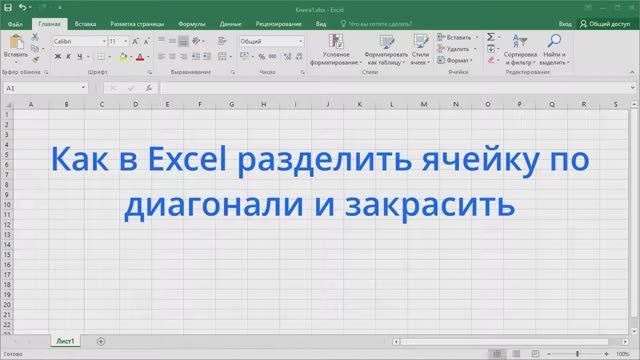Open Сортировка и фильтр menu
640x360 pixels.
520,49
